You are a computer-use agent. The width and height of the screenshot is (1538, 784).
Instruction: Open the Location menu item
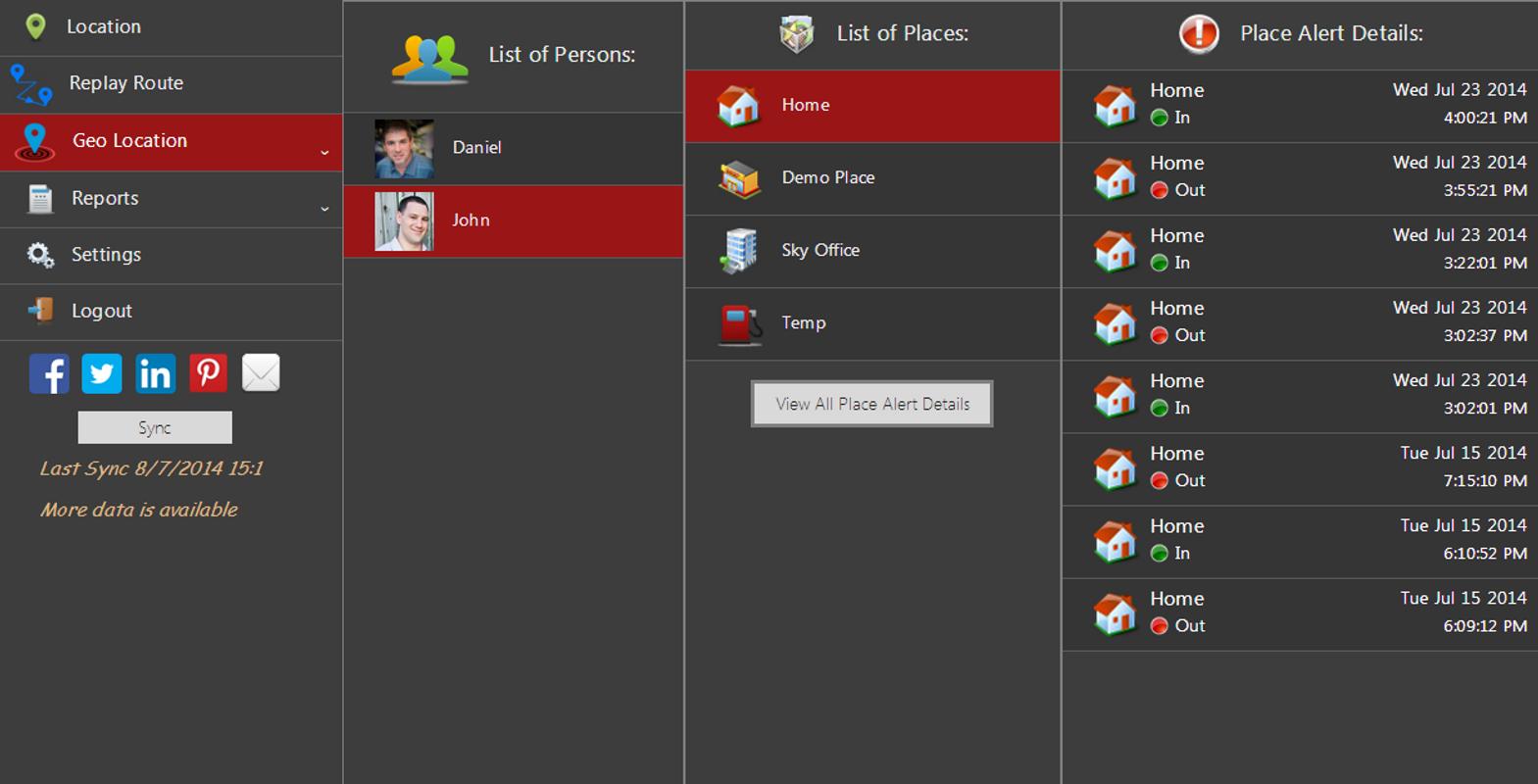click(x=171, y=27)
